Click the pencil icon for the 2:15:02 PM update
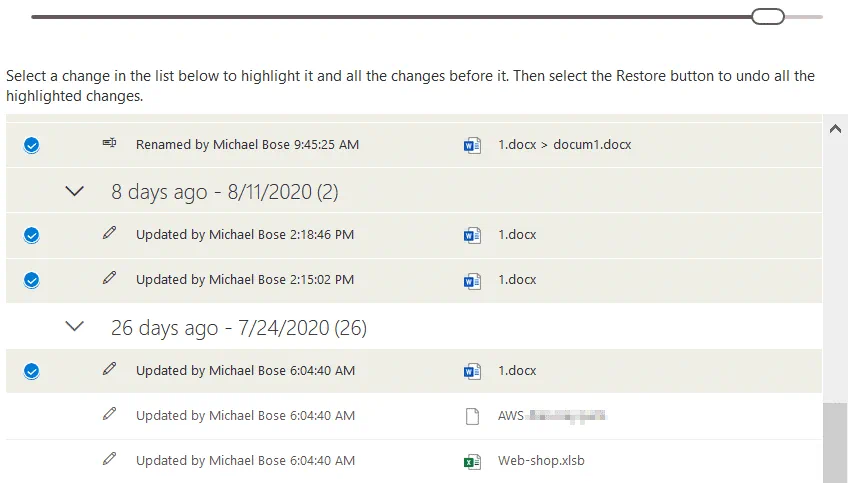The image size is (853, 483). click(x=109, y=279)
